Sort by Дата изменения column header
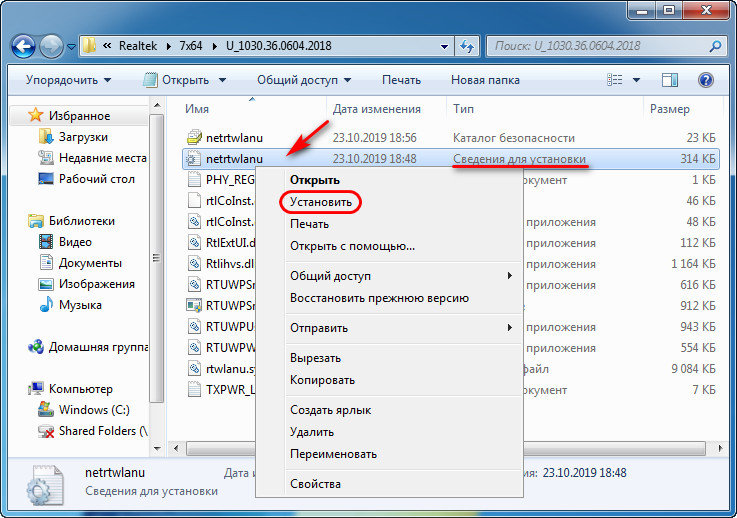This screenshot has height=518, width=737. pyautogui.click(x=376, y=109)
